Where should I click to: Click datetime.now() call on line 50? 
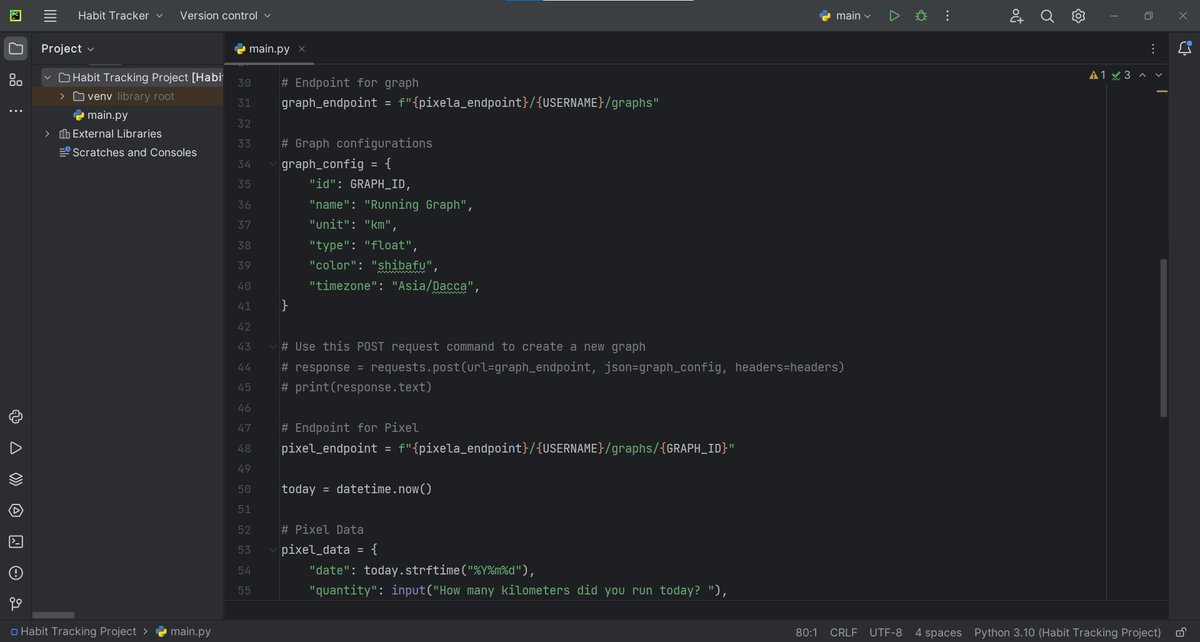pyautogui.click(x=384, y=489)
